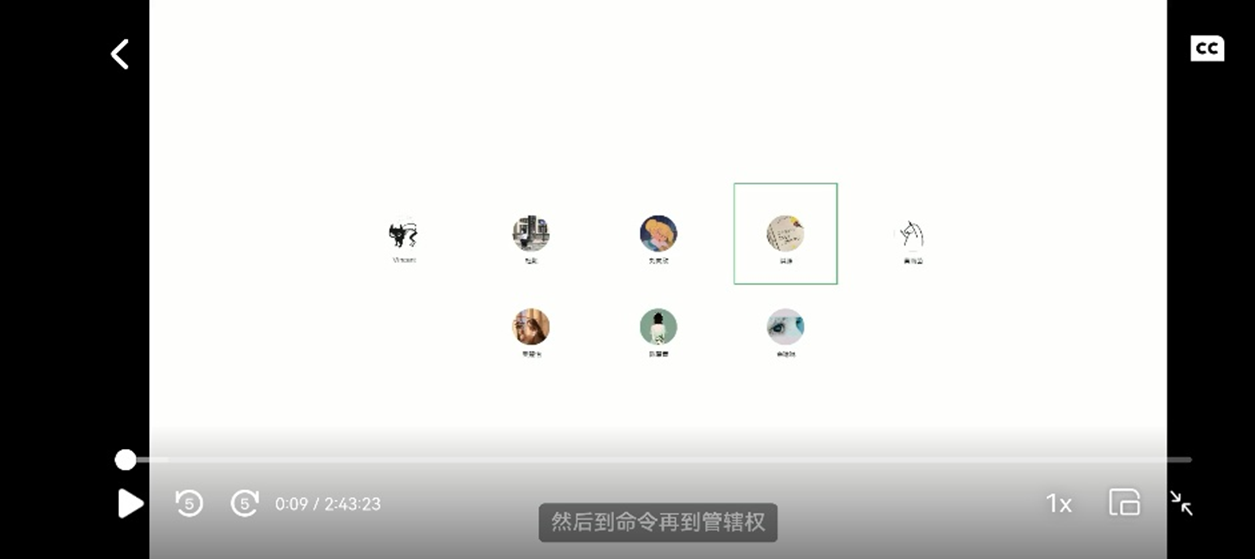
Task: Toggle closed captions with the CC button
Action: coord(1206,48)
